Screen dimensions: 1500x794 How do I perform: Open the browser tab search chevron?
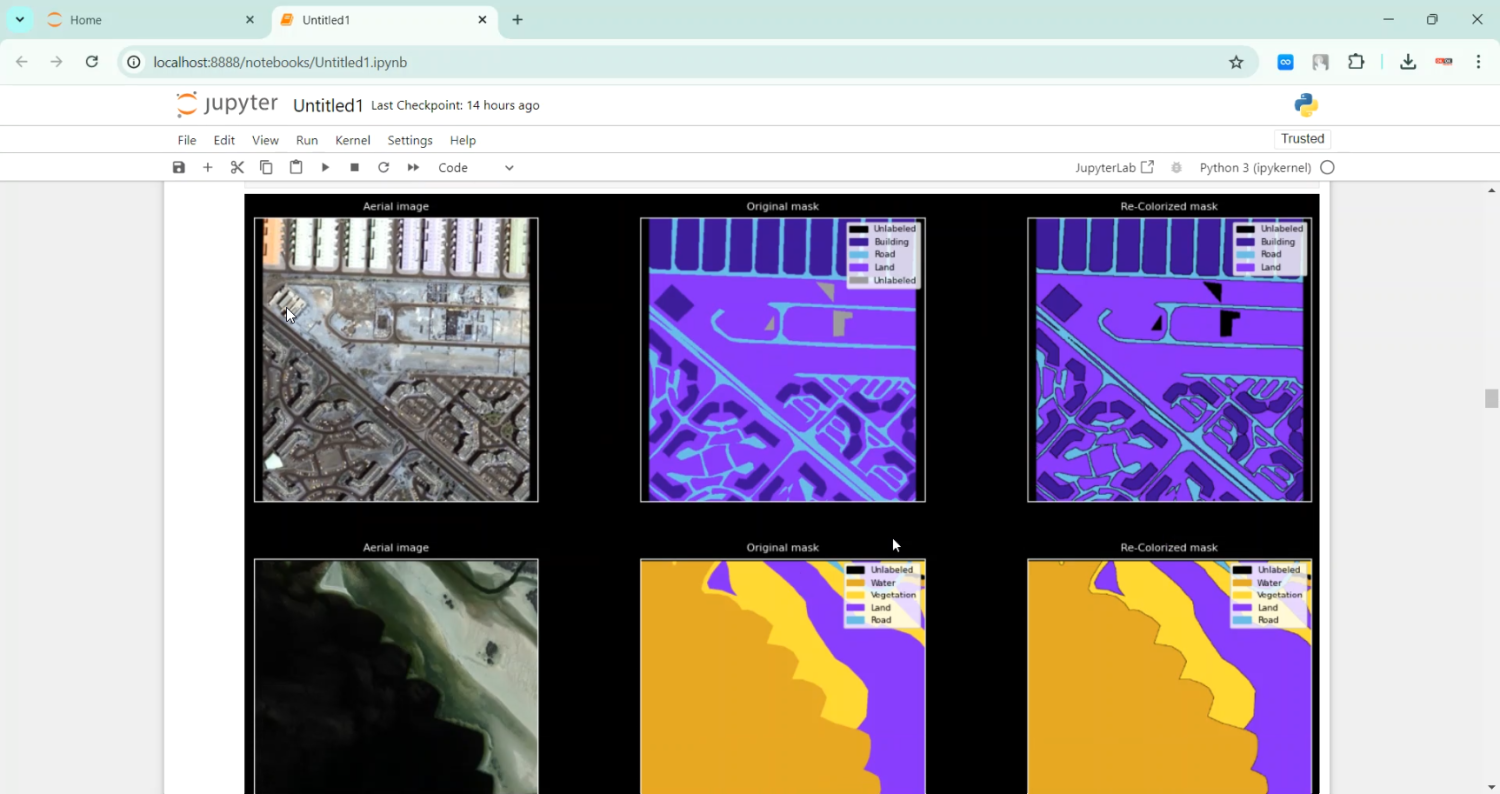(20, 19)
